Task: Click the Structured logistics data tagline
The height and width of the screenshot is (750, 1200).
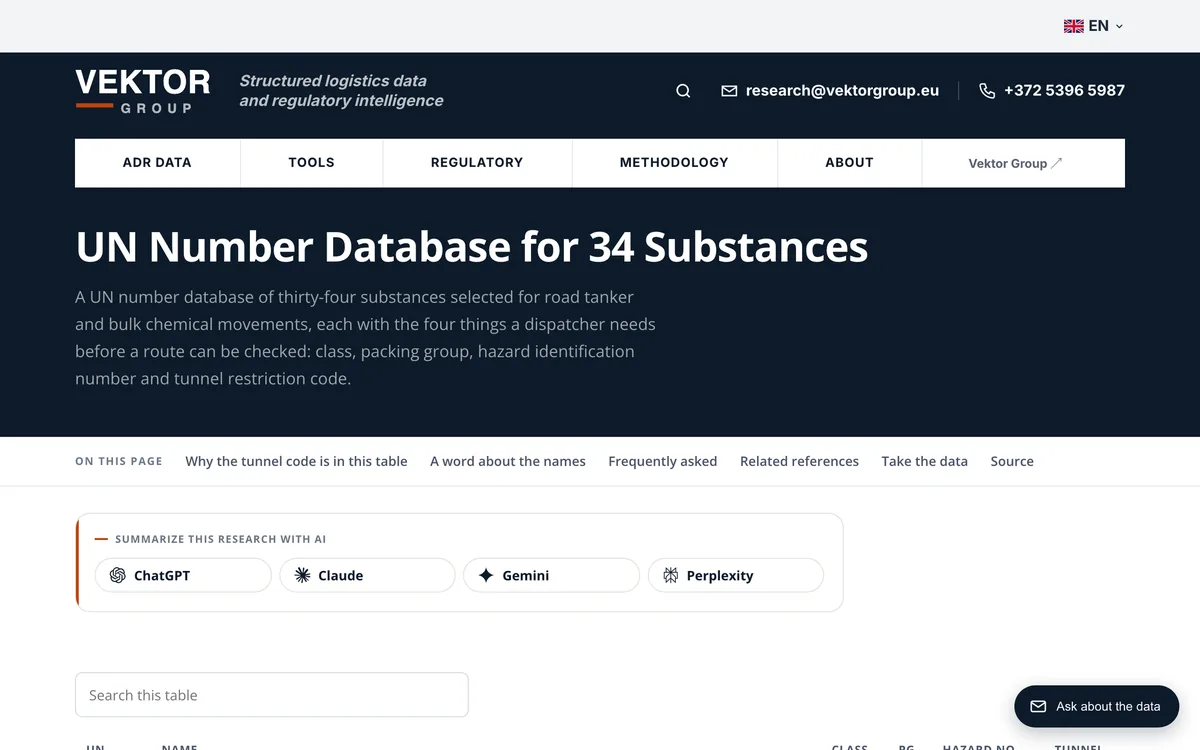Action: 341,90
